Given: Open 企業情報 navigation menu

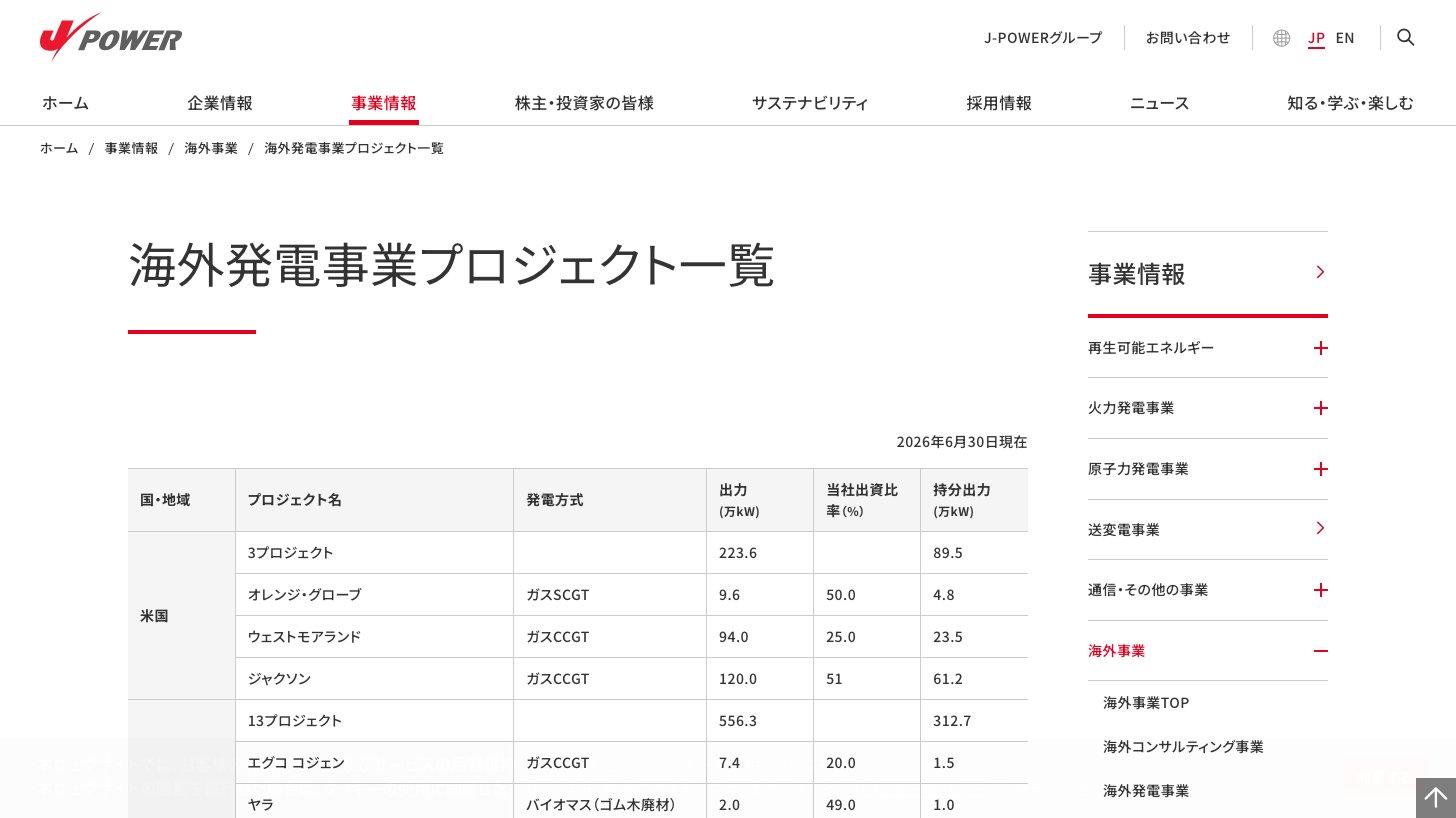Looking at the screenshot, I should point(220,103).
